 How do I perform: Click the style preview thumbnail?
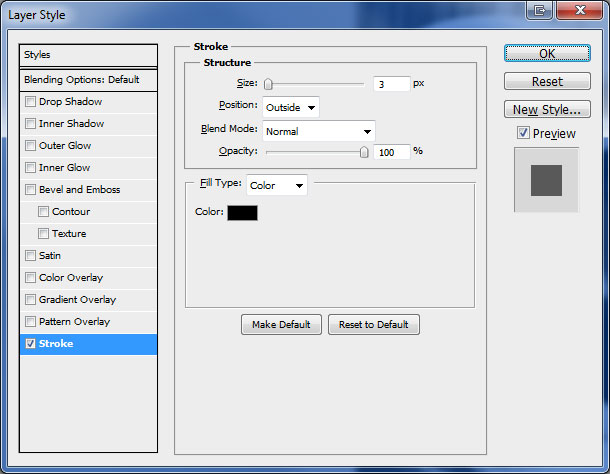tap(546, 180)
